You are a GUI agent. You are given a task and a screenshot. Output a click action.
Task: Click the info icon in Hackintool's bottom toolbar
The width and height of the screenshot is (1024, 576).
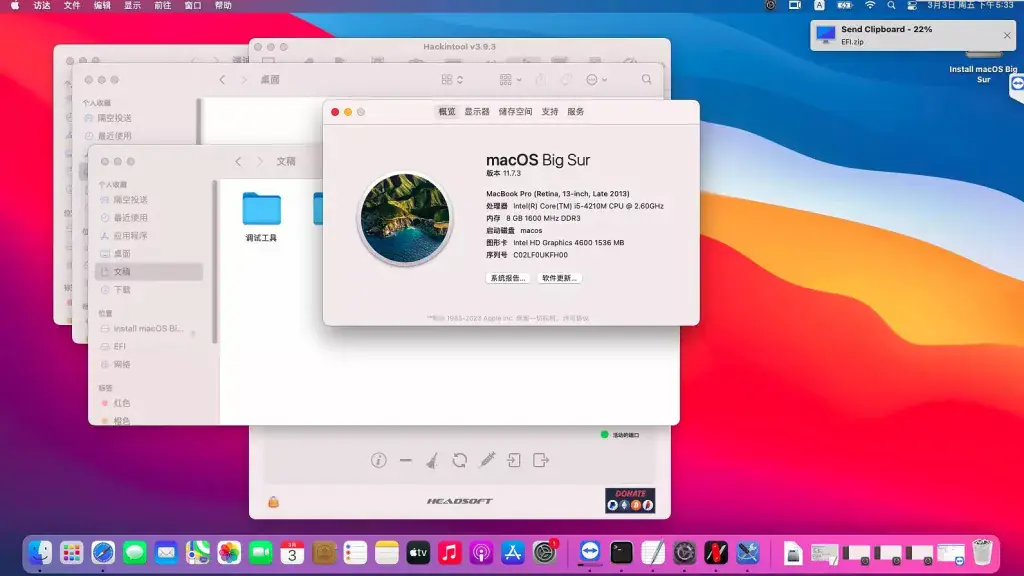coord(379,460)
